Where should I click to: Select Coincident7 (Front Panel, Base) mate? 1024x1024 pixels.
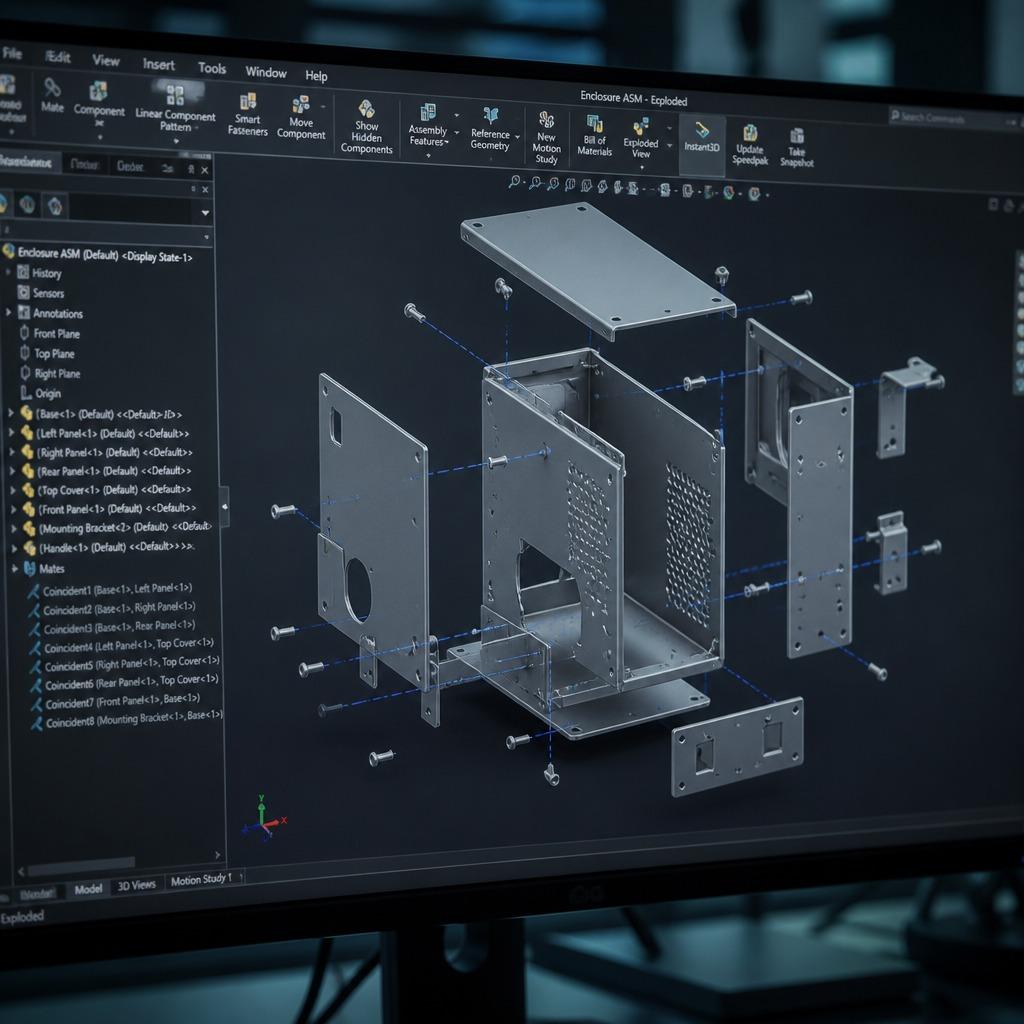click(x=116, y=702)
